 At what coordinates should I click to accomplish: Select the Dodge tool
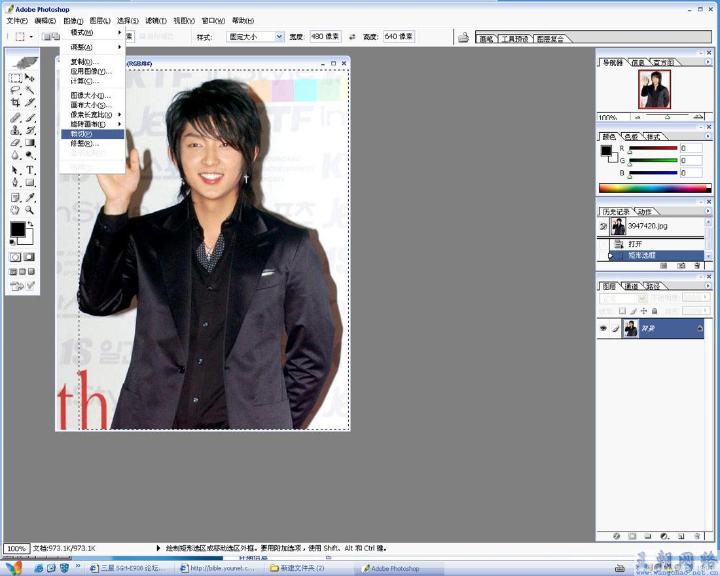30,155
